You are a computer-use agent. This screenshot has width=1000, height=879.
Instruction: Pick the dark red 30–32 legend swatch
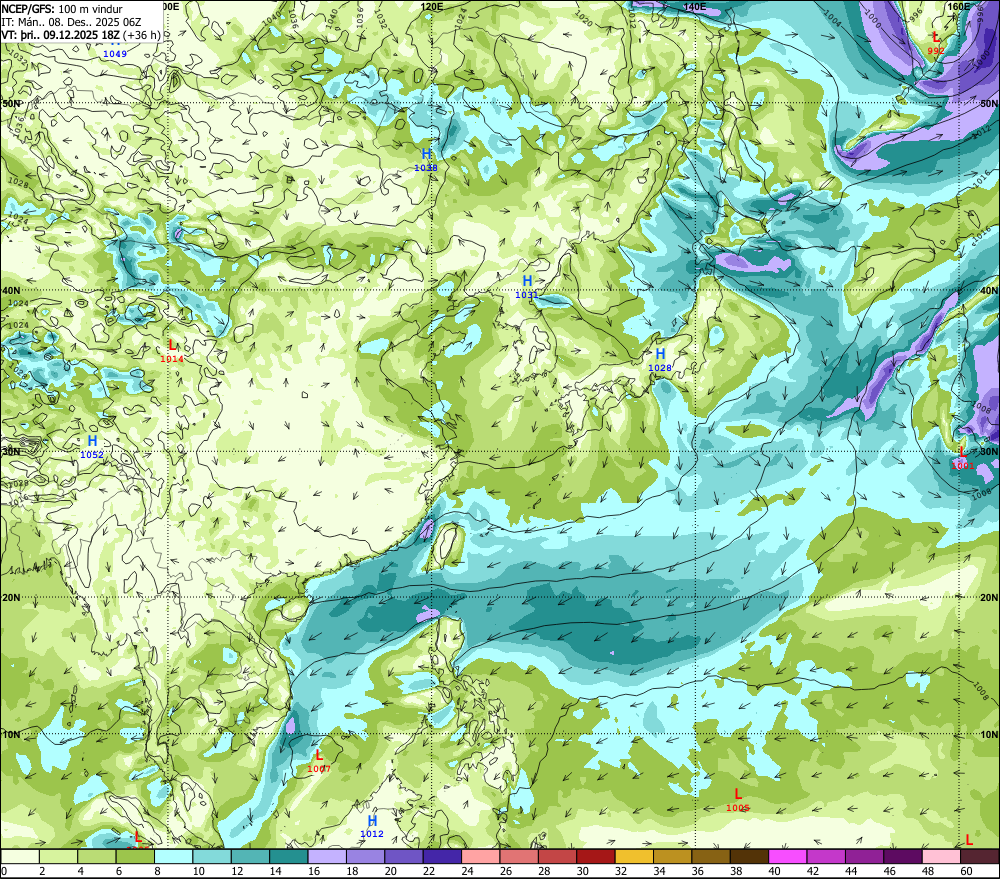[x=596, y=856]
